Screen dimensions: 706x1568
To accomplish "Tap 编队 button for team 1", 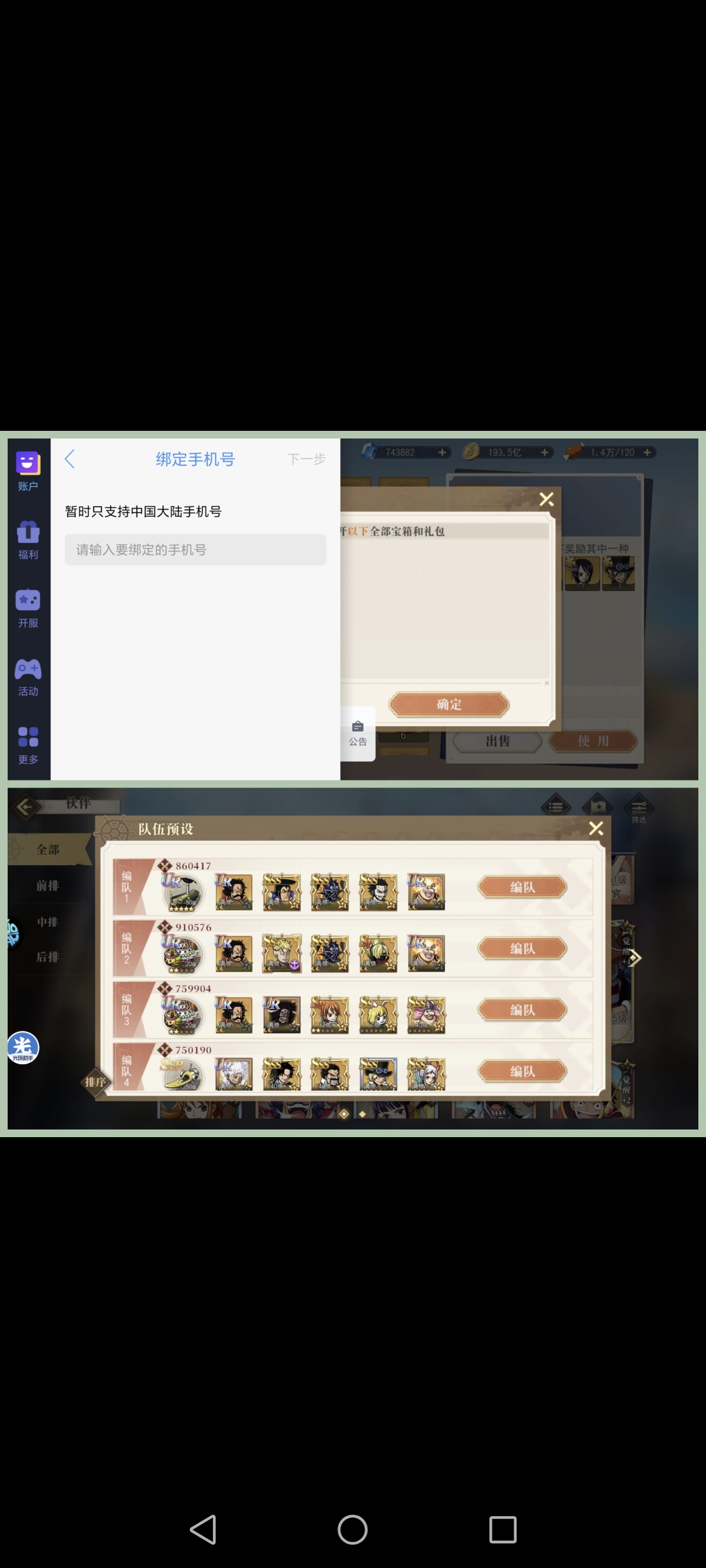I will pyautogui.click(x=522, y=887).
